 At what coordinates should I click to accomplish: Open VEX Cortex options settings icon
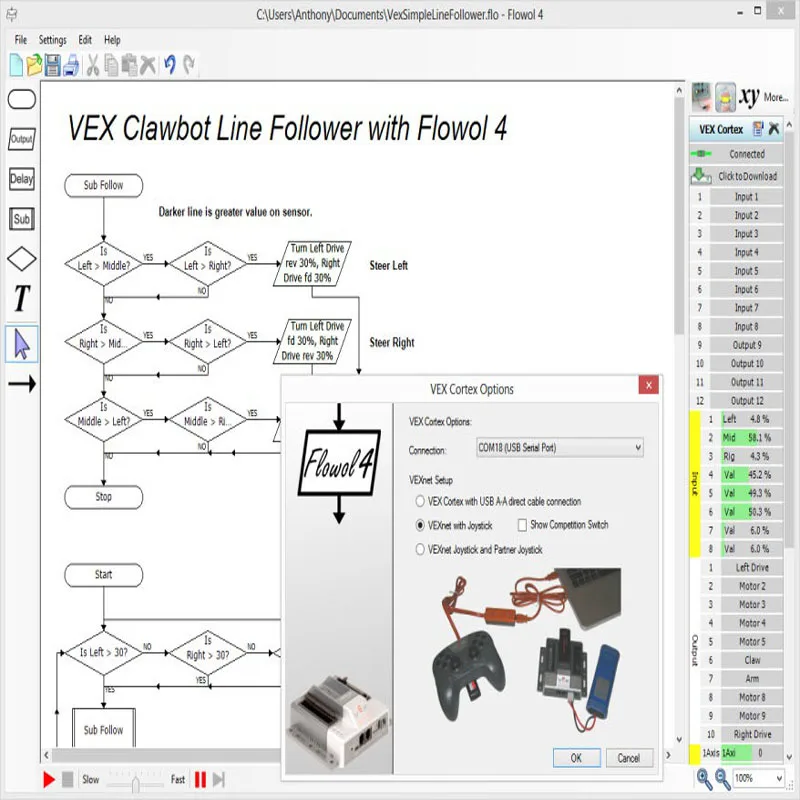tap(758, 129)
